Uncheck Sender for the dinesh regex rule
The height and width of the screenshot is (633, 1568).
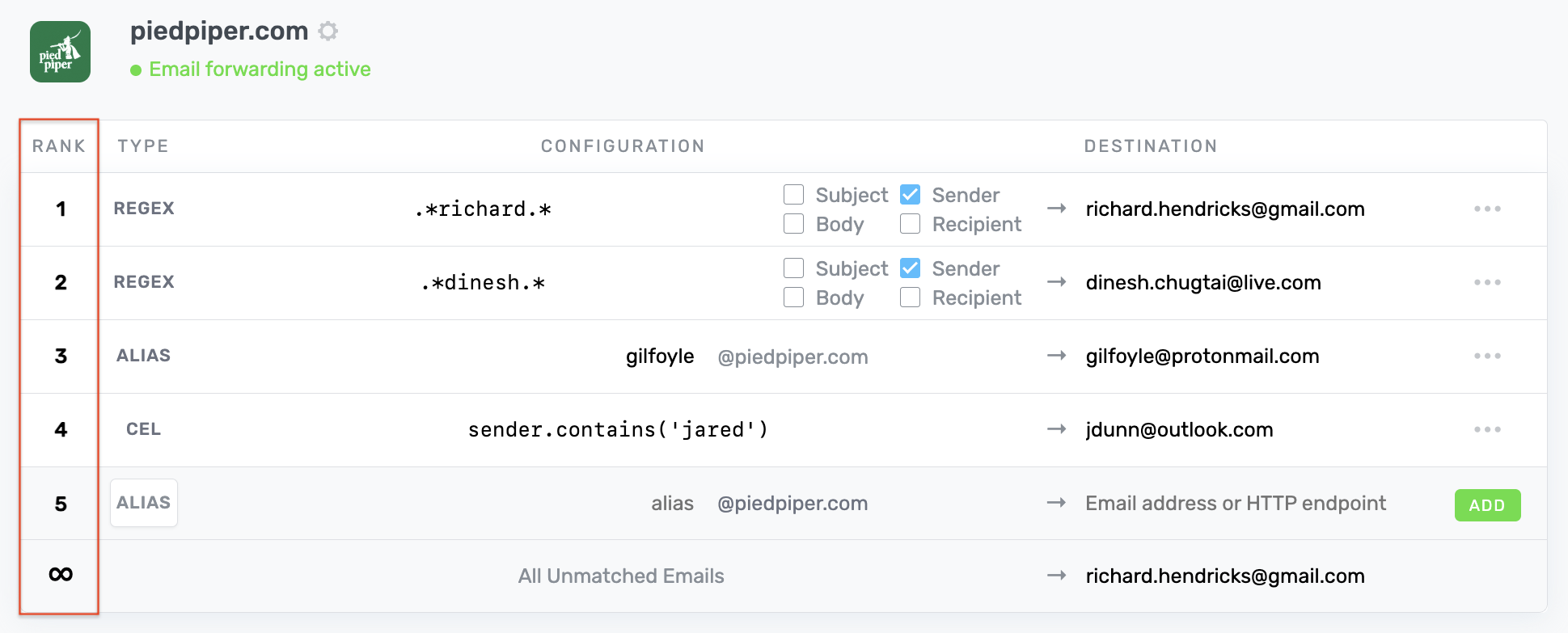point(911,268)
